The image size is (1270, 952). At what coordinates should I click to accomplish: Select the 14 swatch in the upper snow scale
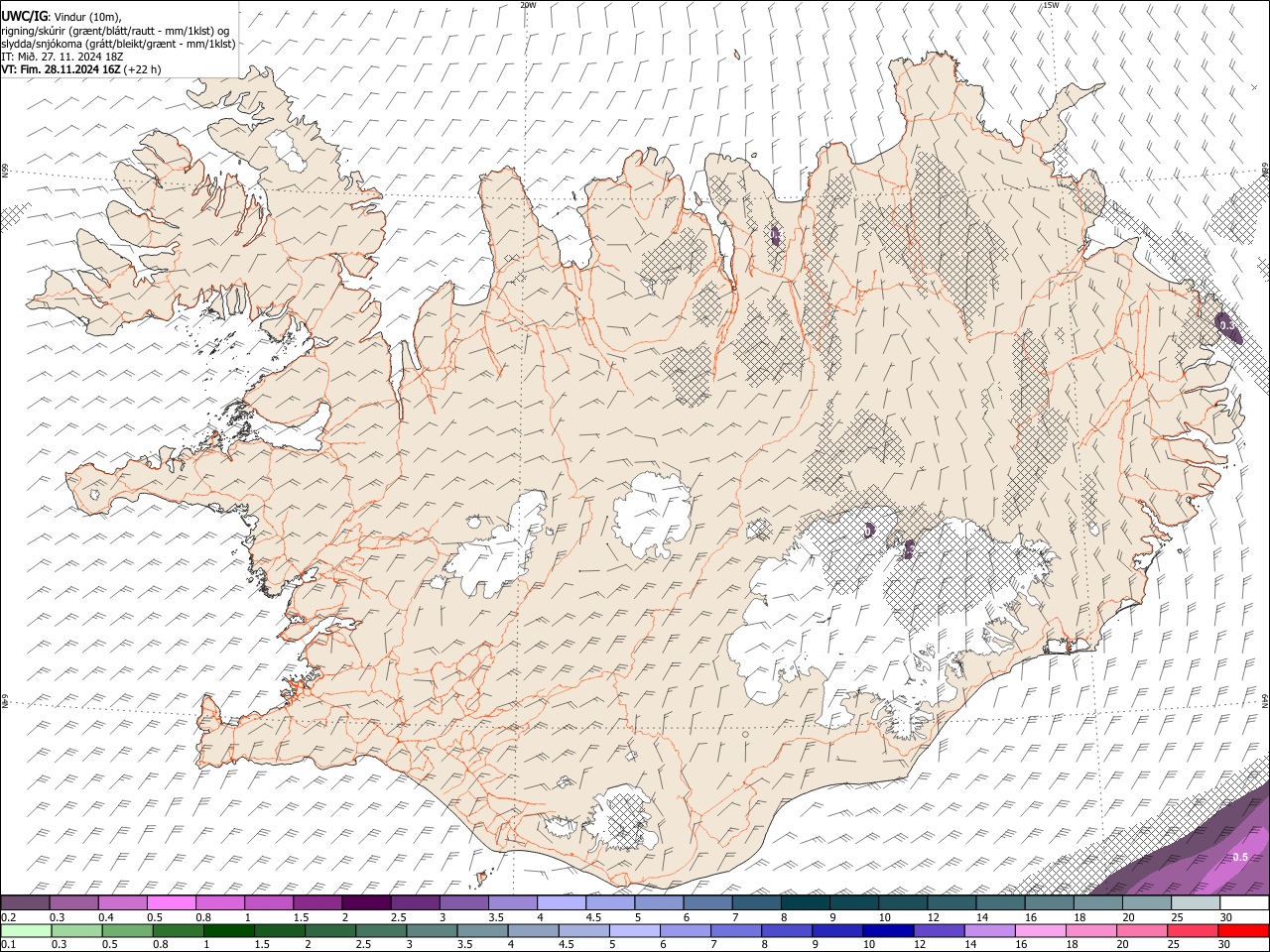click(1000, 903)
